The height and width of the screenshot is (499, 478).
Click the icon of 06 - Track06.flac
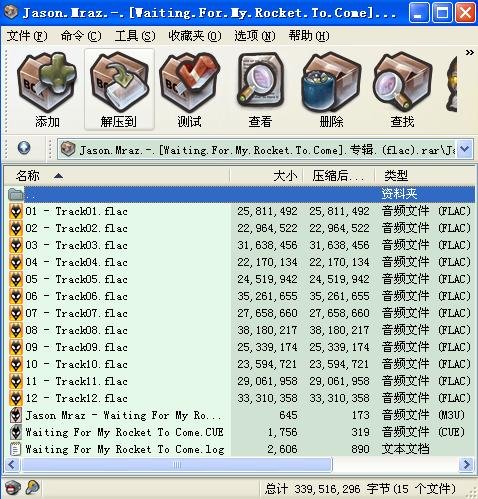pos(16,296)
